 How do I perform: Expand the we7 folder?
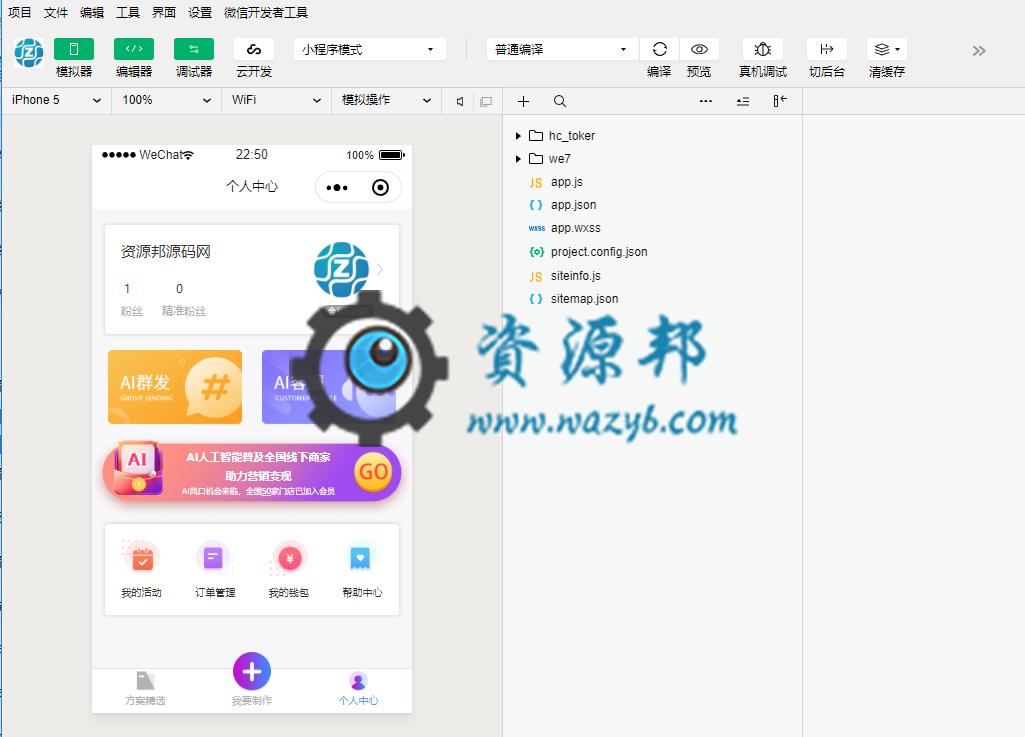[x=518, y=158]
